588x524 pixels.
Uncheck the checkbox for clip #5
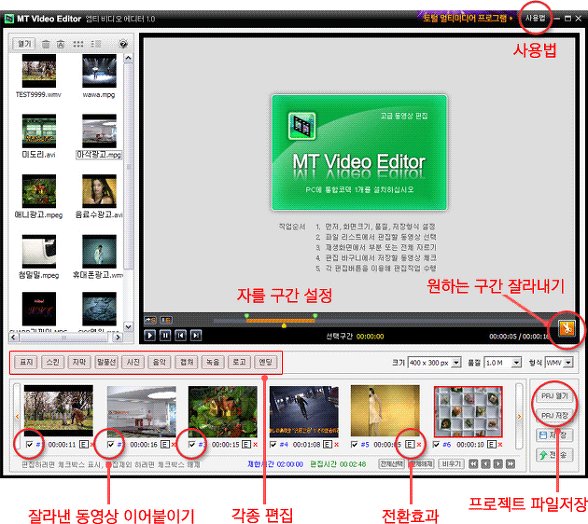click(x=354, y=445)
